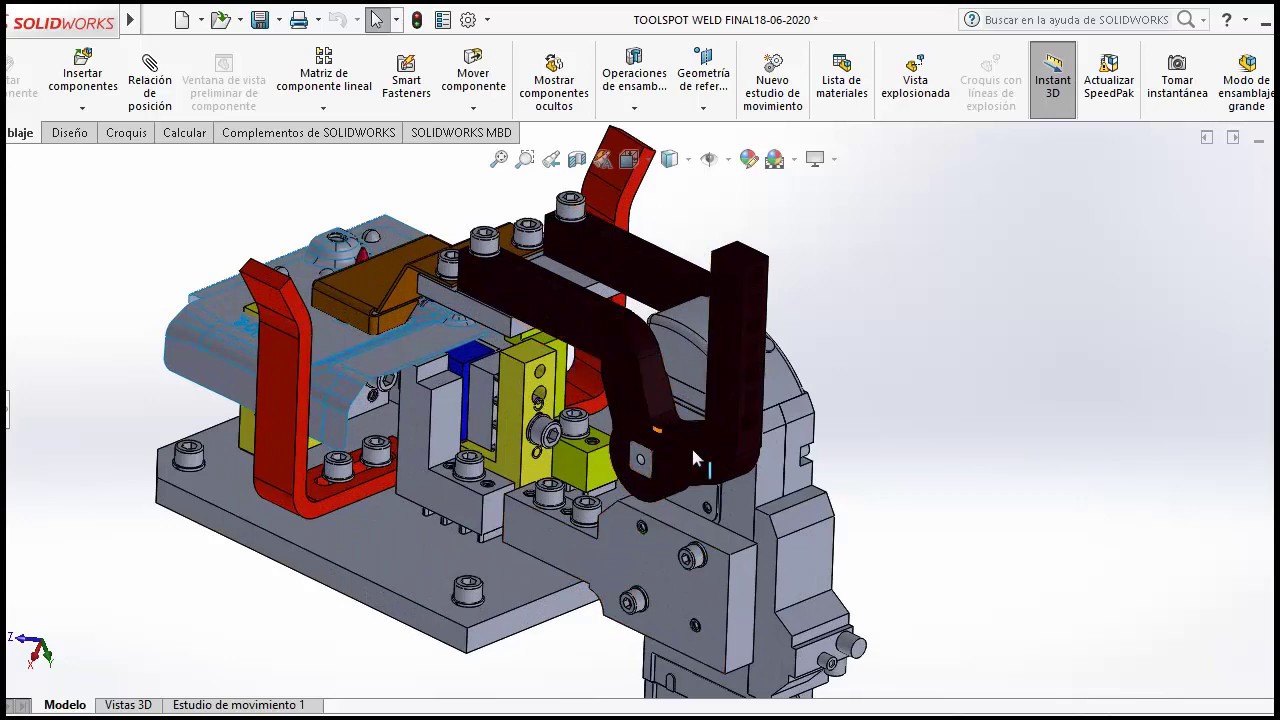Click the Edit appearance color ball icon

(x=748, y=159)
